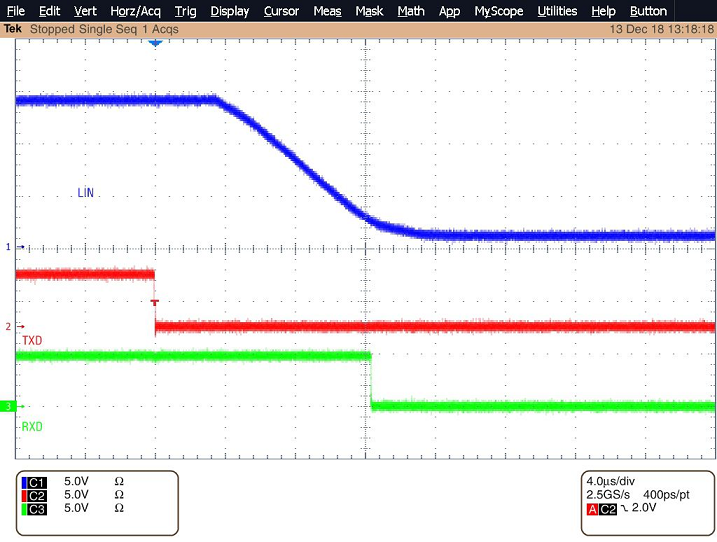Viewport: 717px width, 542px height.
Task: Select channel 1 ground reference marker
Action: tap(15, 247)
